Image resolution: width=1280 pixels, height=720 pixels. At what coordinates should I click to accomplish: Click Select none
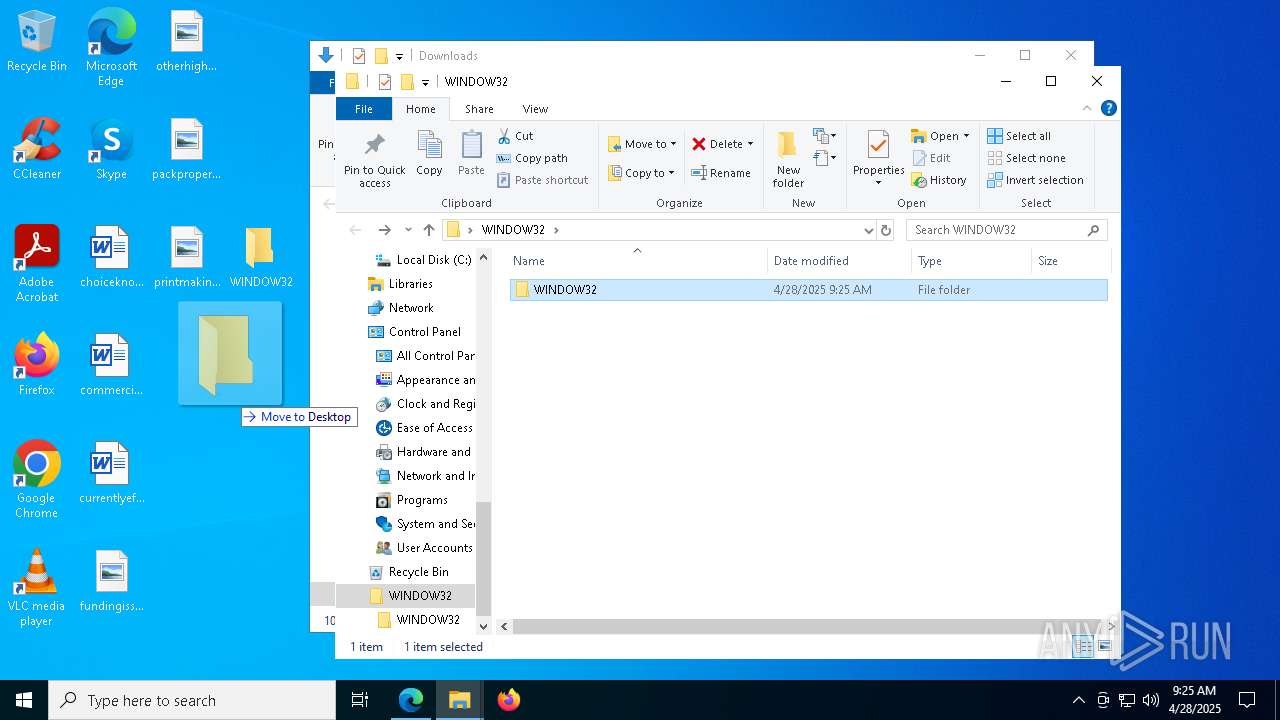1026,158
